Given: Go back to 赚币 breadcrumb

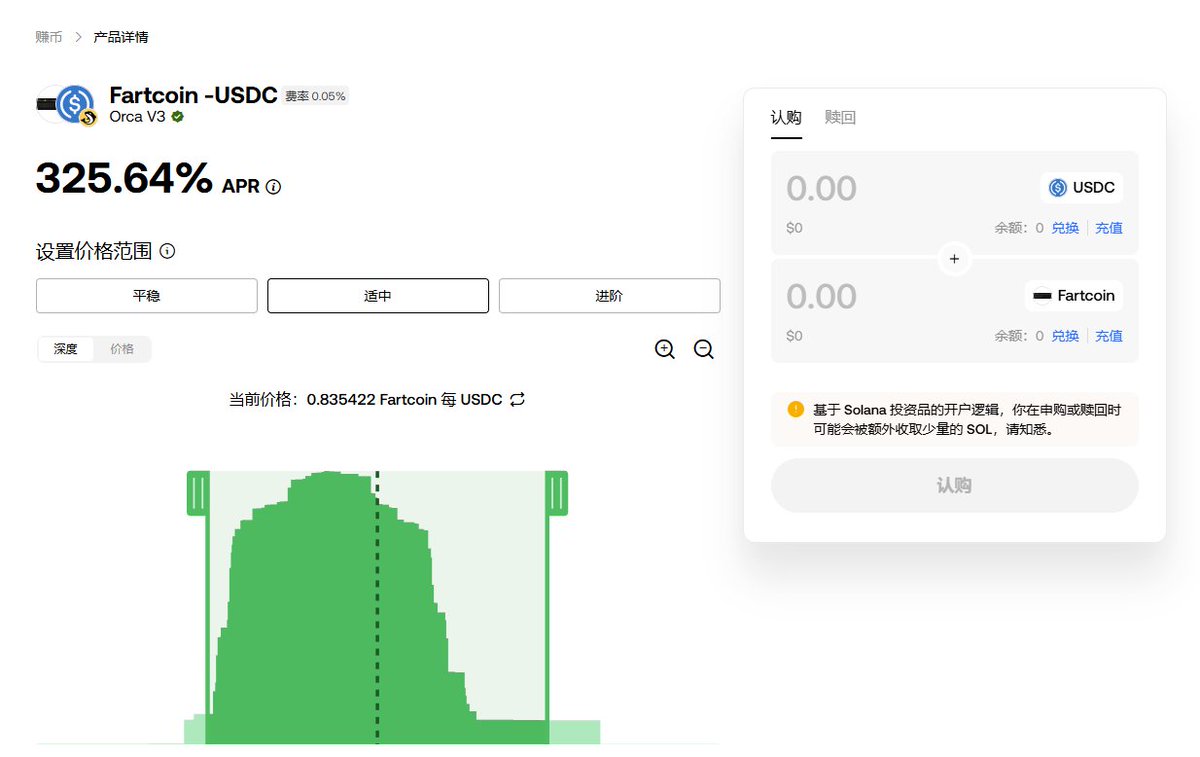Looking at the screenshot, I should (49, 37).
